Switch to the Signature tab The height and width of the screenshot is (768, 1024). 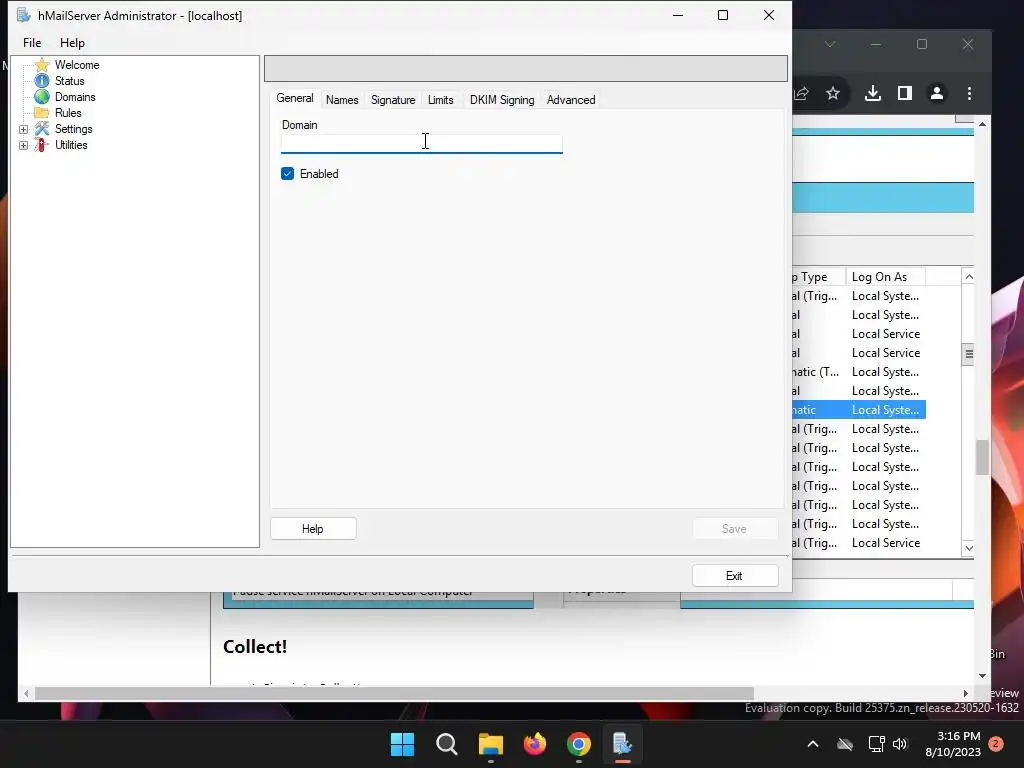[392, 100]
